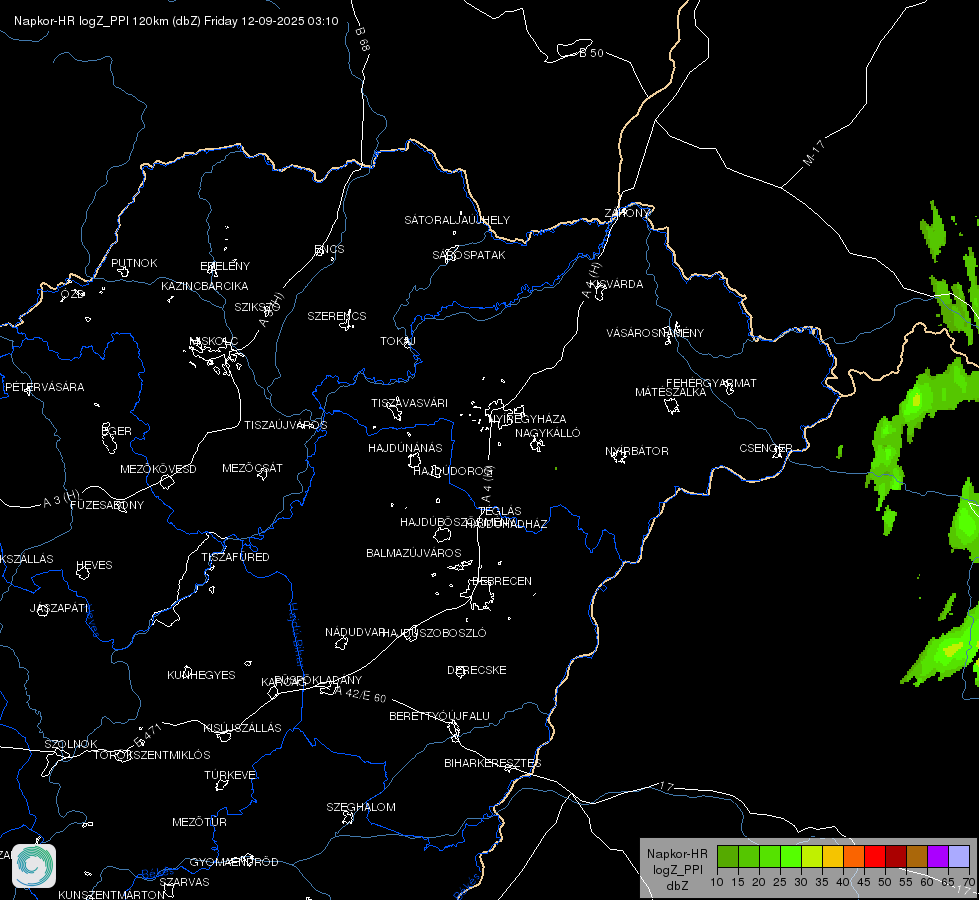Click the VASAROSNAMENY label
Viewport: 979px width, 900px height.
(x=655, y=333)
